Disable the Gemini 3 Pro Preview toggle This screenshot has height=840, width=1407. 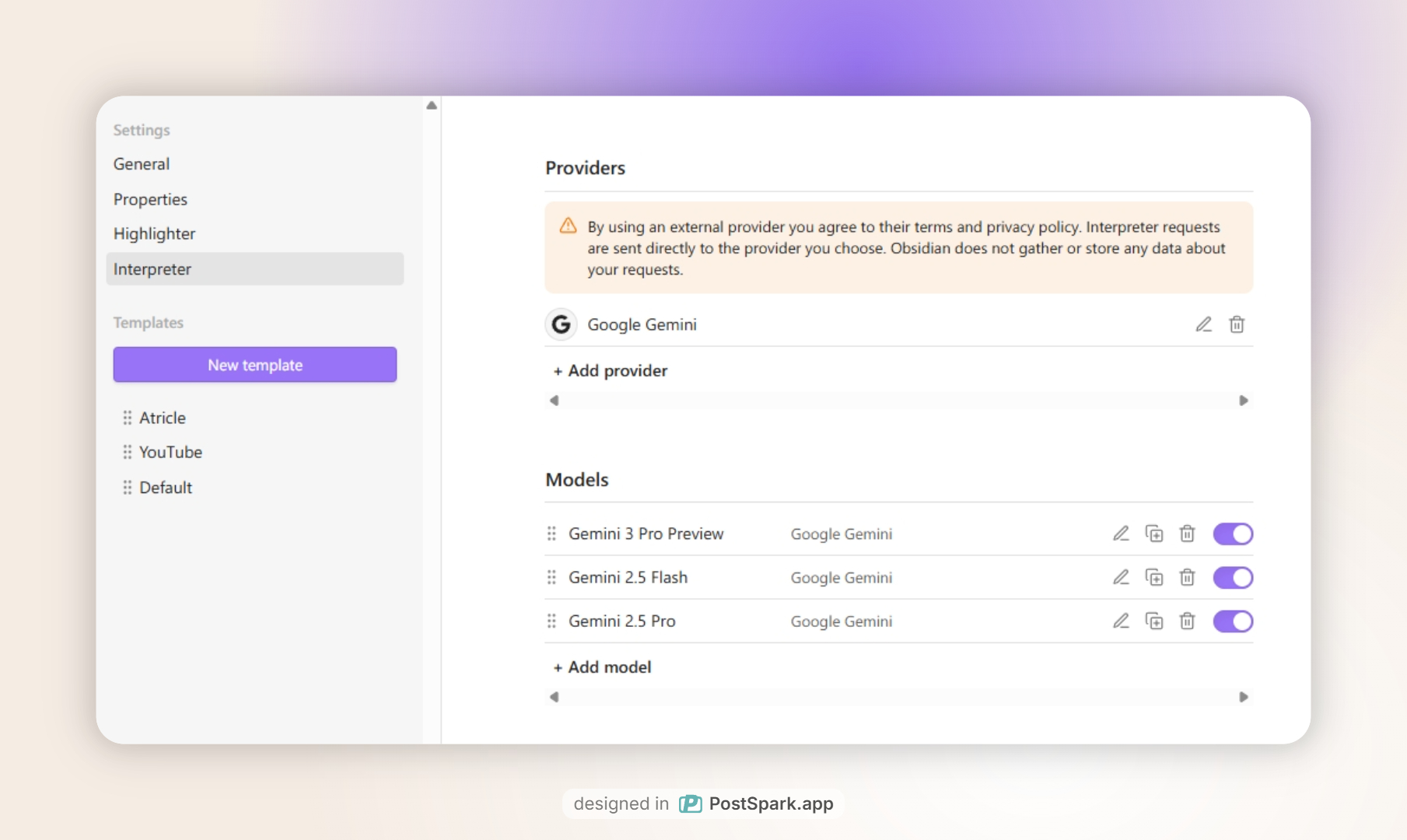(1233, 534)
